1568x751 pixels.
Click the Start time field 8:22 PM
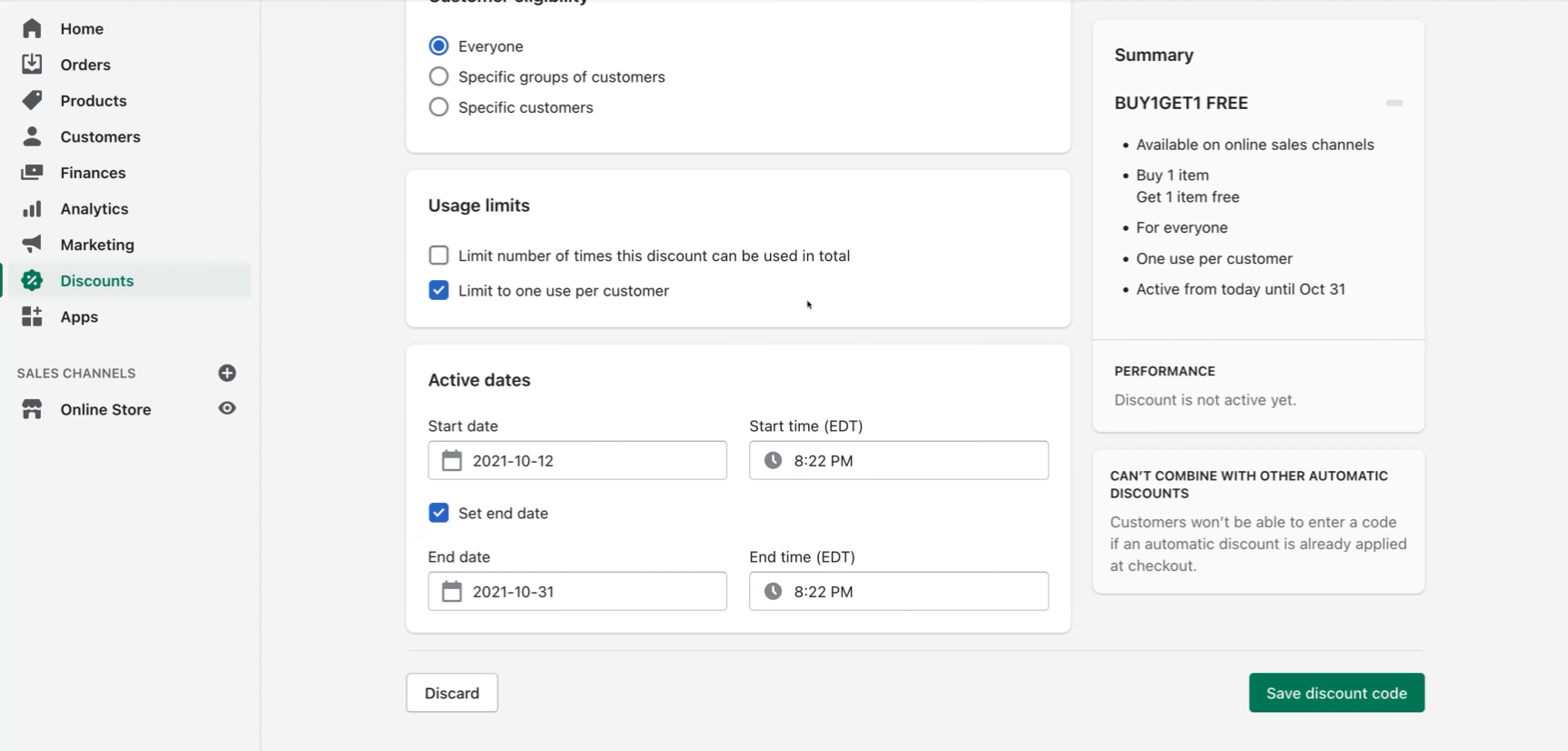click(x=898, y=460)
